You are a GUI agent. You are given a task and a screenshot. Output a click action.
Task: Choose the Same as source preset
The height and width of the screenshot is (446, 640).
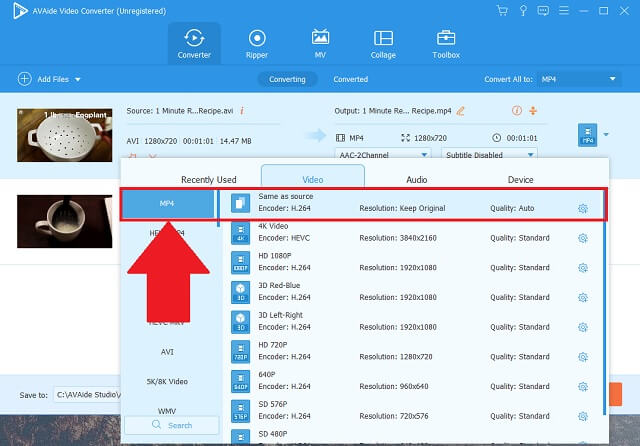tap(413, 203)
